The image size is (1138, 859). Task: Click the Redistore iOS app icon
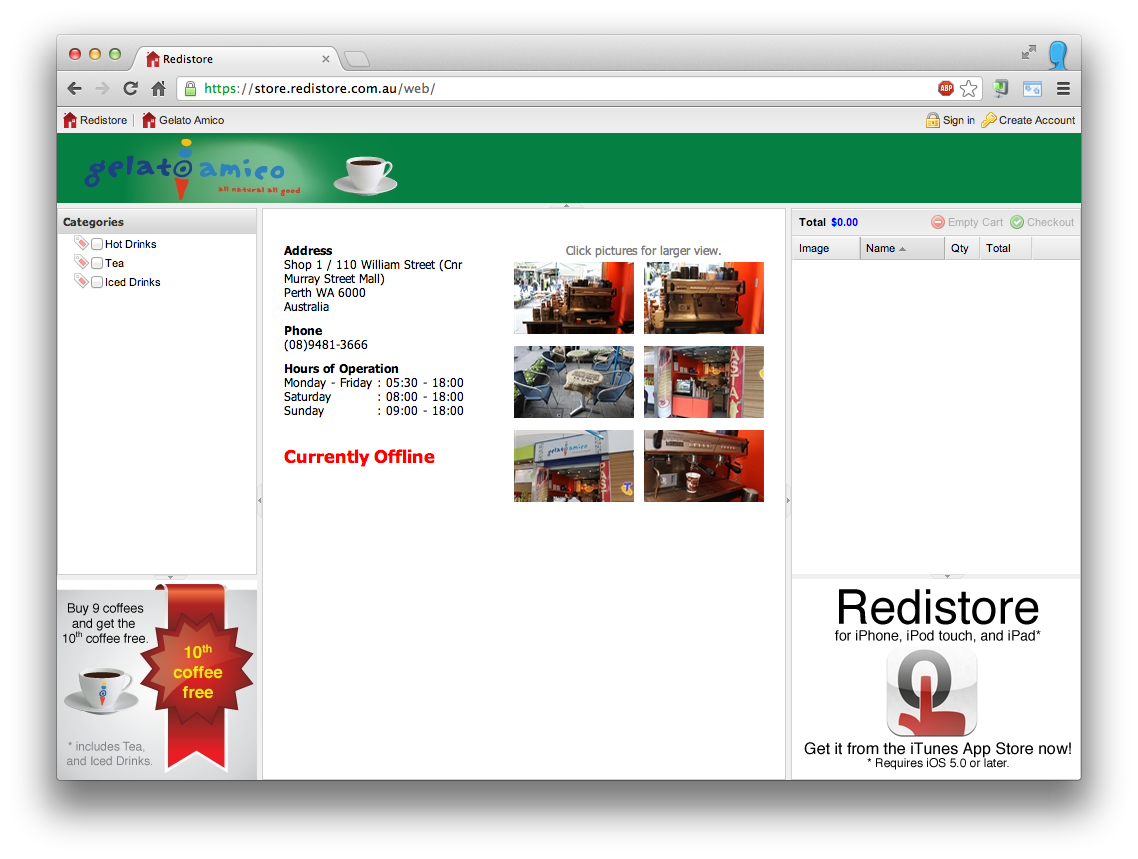pos(932,692)
